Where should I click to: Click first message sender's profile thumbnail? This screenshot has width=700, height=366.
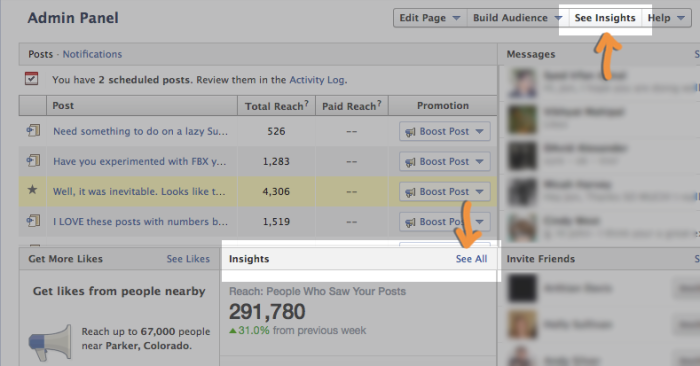click(522, 83)
